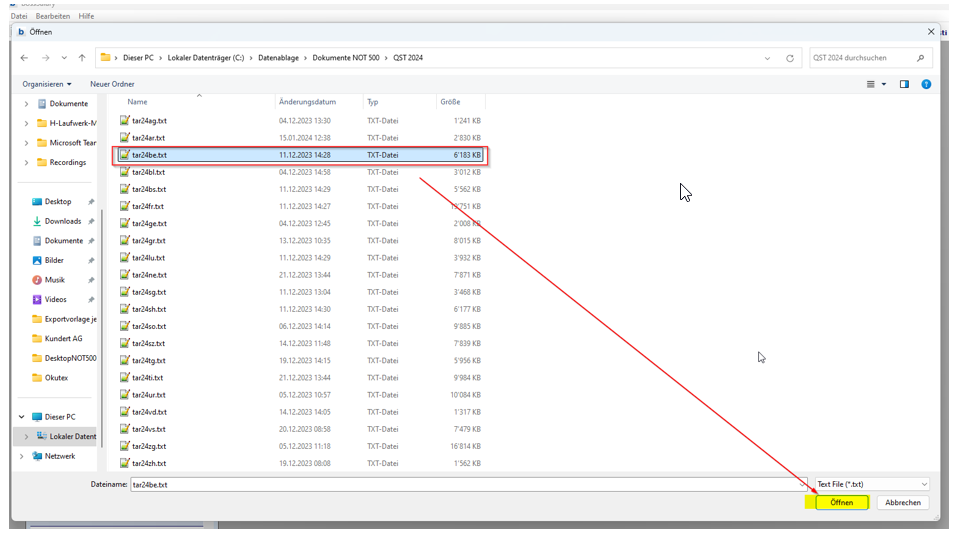Viewport: 966px width, 535px height.
Task: Collapse the Dieser PC tree node
Action: [x=23, y=417]
